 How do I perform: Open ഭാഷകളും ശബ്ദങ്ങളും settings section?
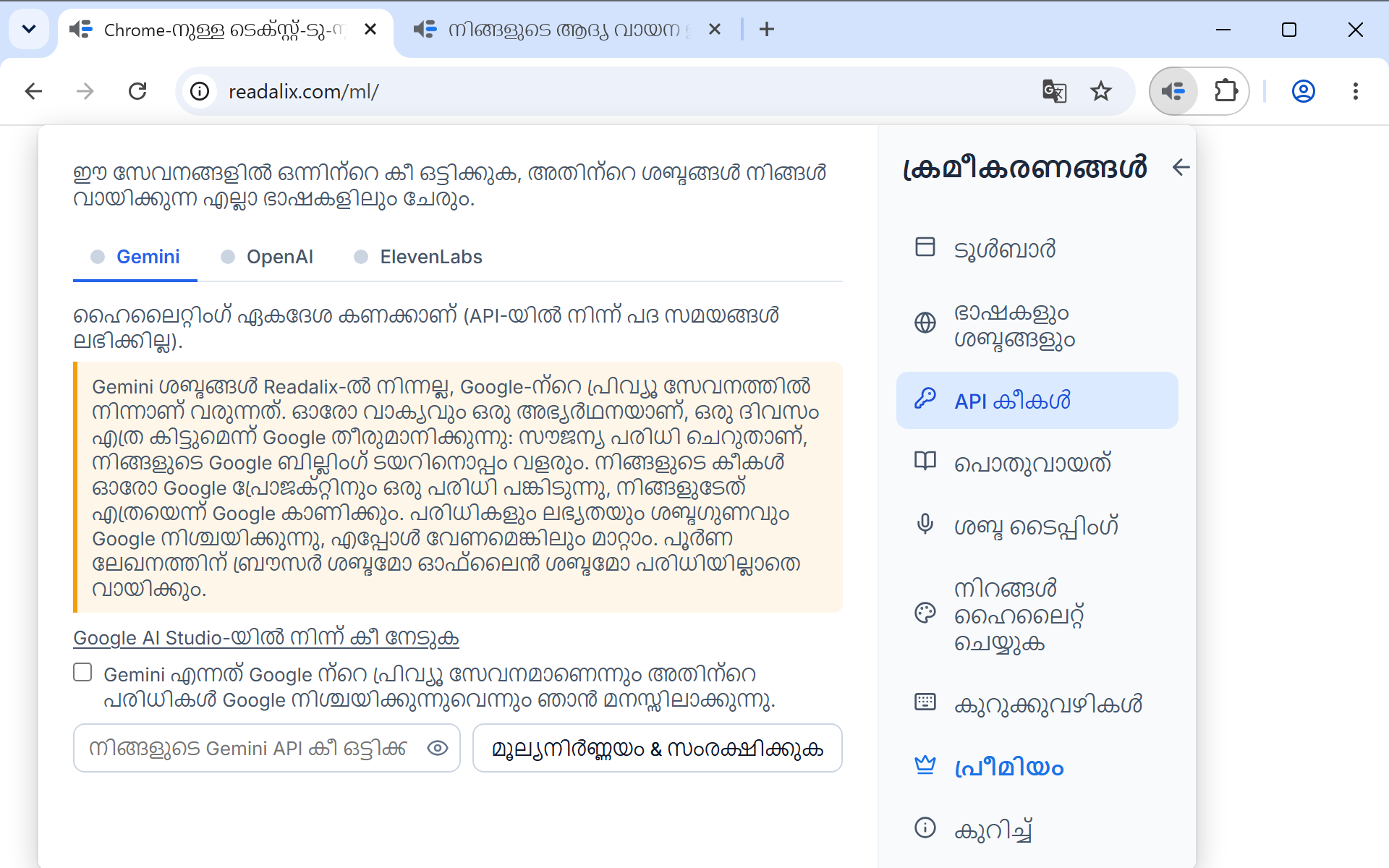(x=1037, y=324)
